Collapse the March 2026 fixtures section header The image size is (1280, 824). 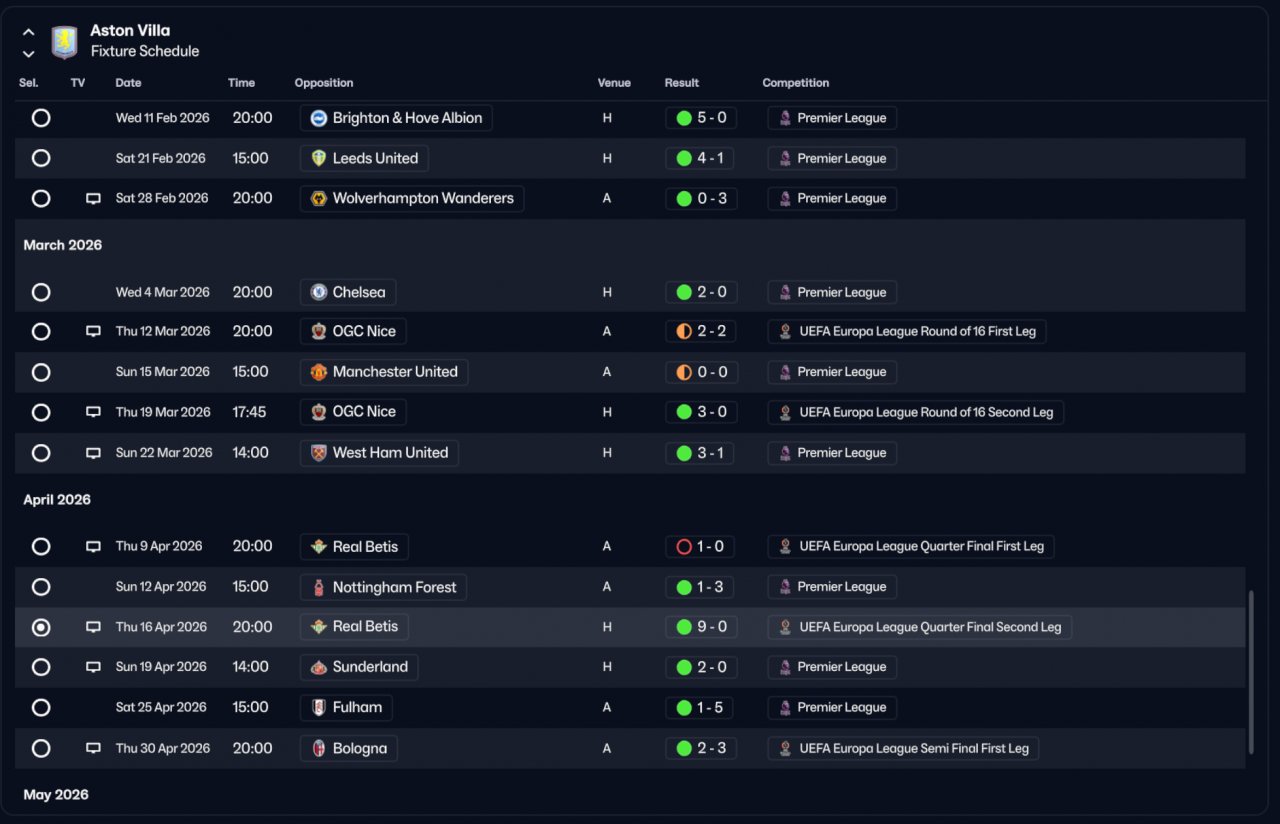pyautogui.click(x=63, y=245)
